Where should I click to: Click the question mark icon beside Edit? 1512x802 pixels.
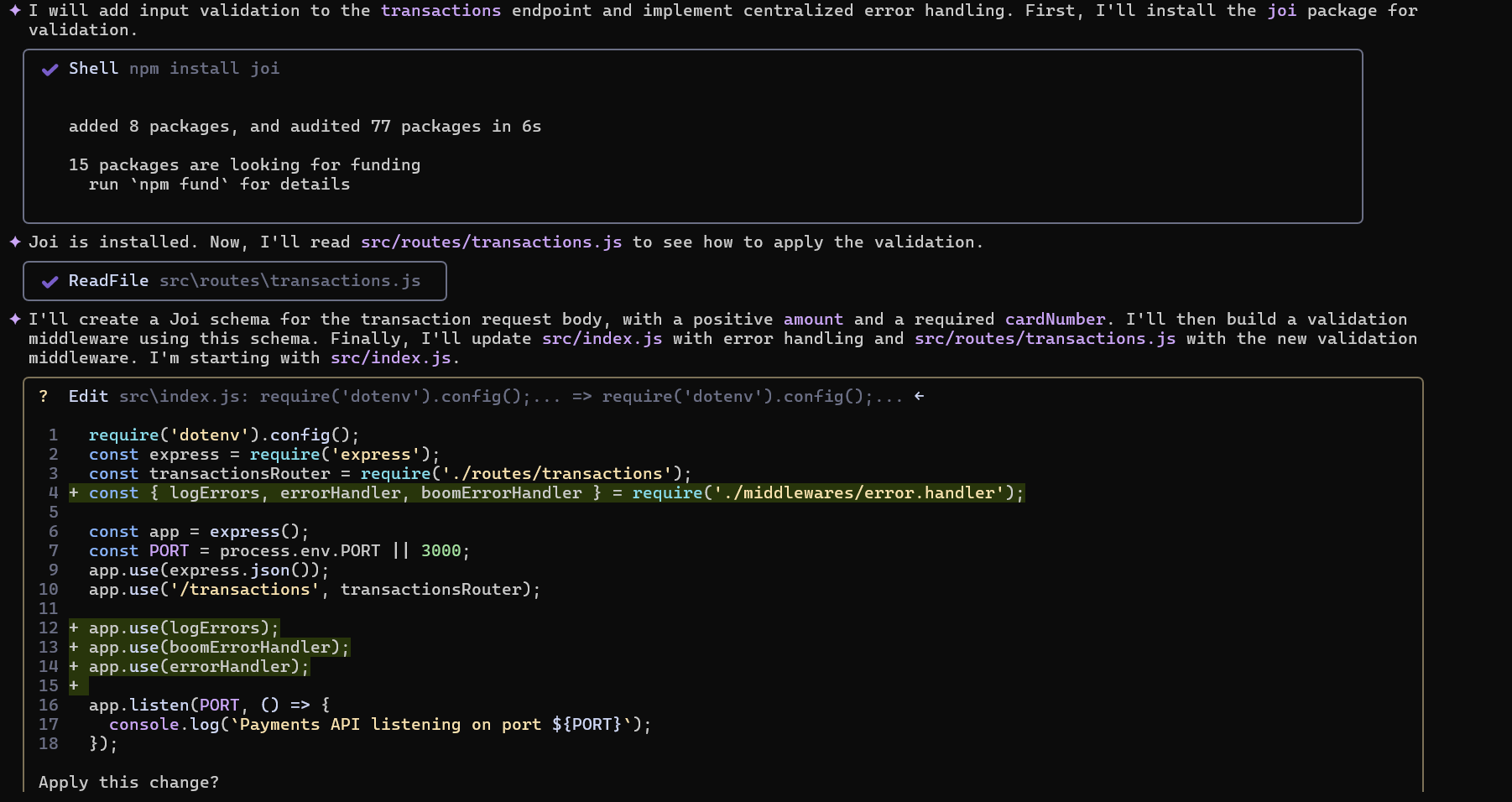click(44, 396)
